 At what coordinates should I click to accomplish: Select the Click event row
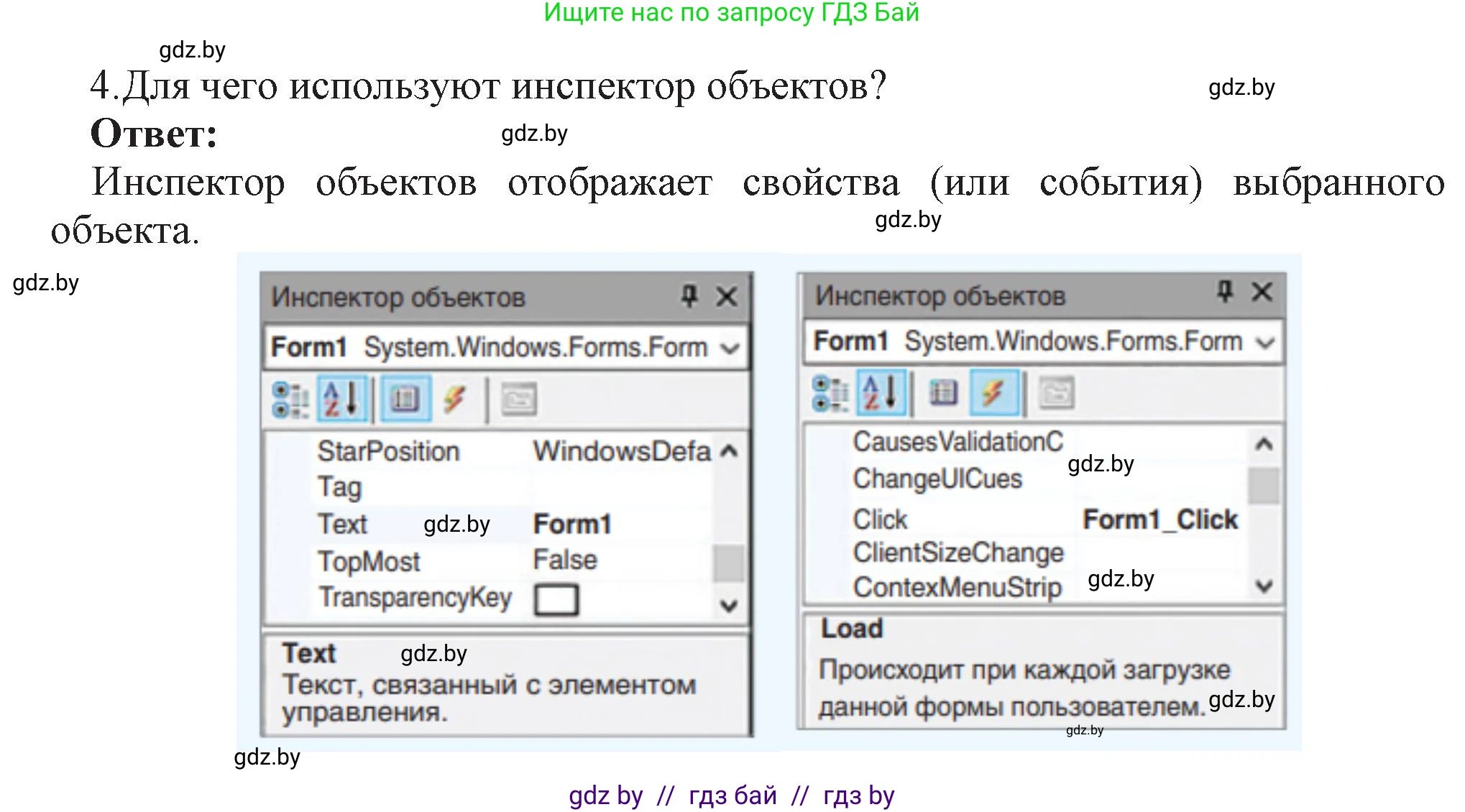tap(880, 519)
